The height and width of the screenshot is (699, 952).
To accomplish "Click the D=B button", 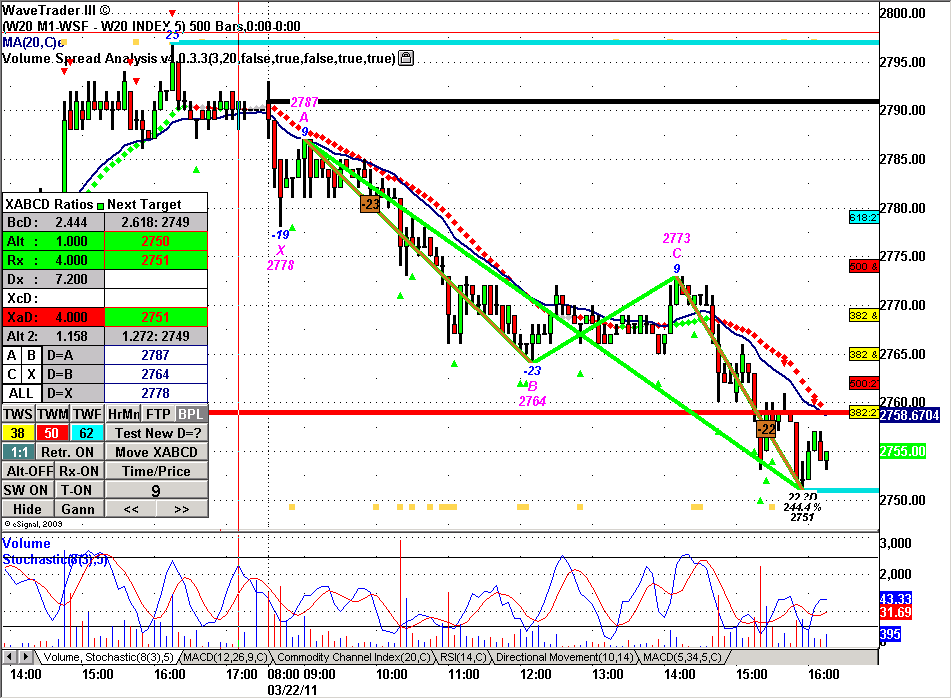I will click(73, 374).
